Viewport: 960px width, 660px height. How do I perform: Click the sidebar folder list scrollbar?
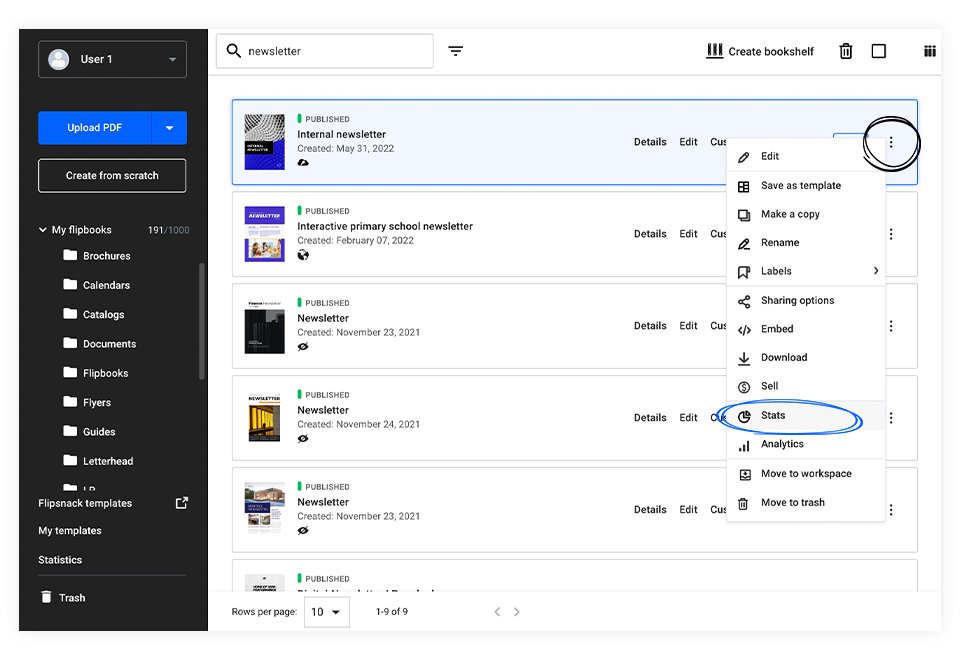tap(201, 321)
